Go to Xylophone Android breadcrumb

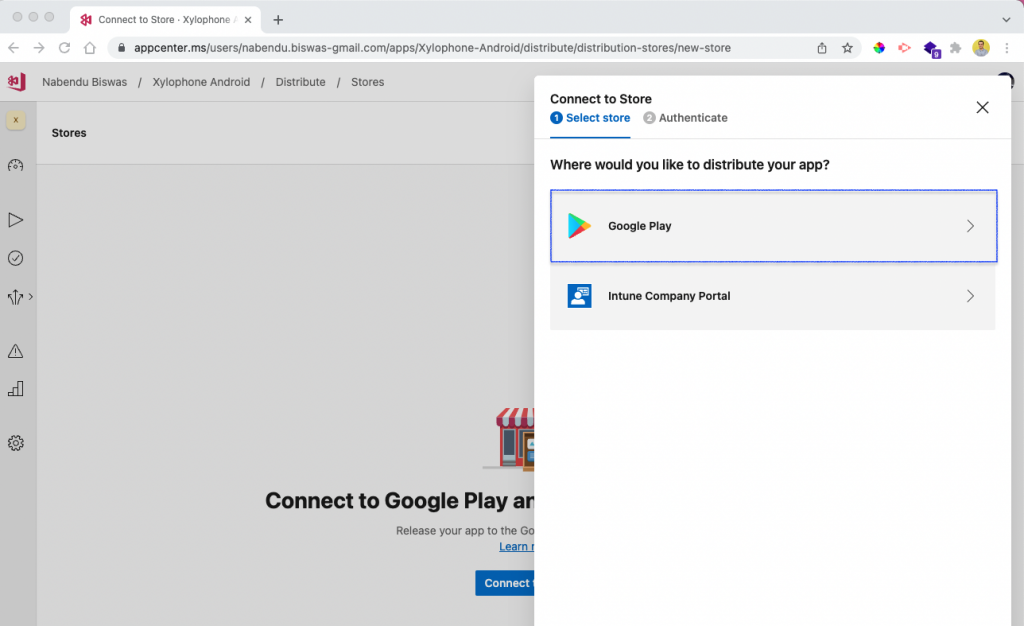tap(201, 82)
